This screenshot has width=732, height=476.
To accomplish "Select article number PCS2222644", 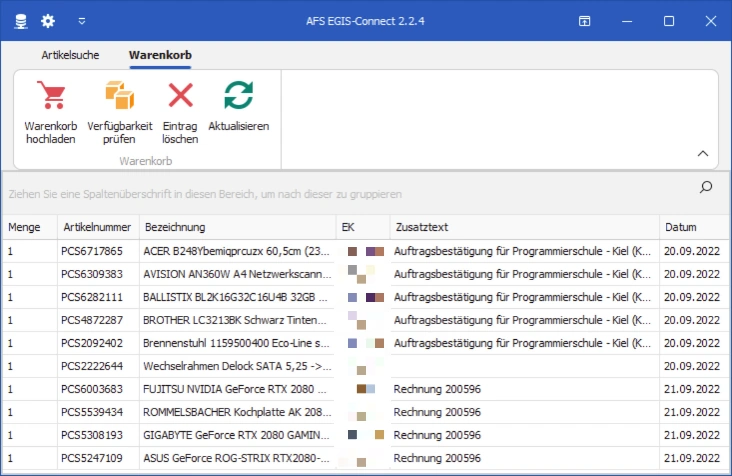I will (92, 366).
